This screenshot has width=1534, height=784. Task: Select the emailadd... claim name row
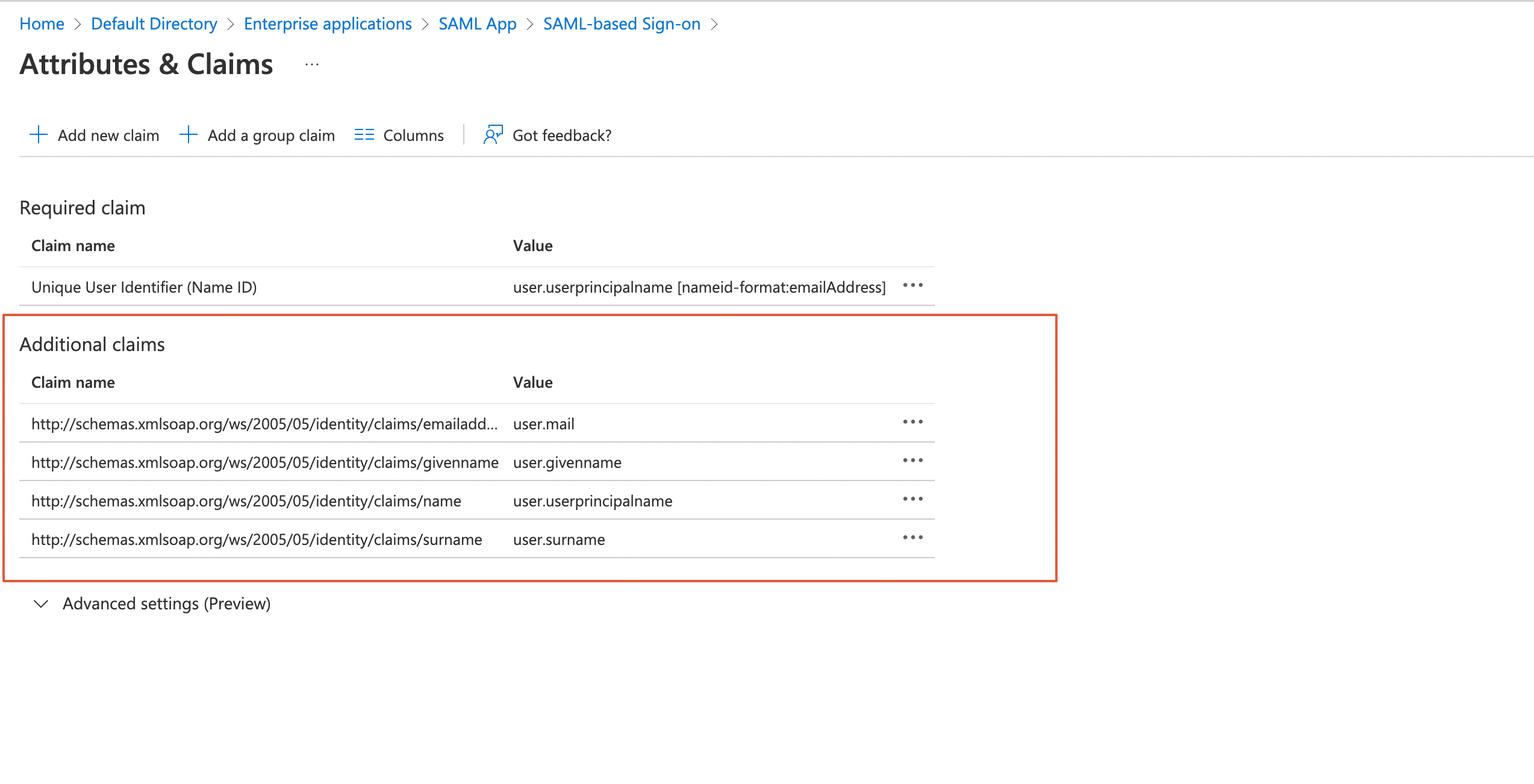(264, 424)
